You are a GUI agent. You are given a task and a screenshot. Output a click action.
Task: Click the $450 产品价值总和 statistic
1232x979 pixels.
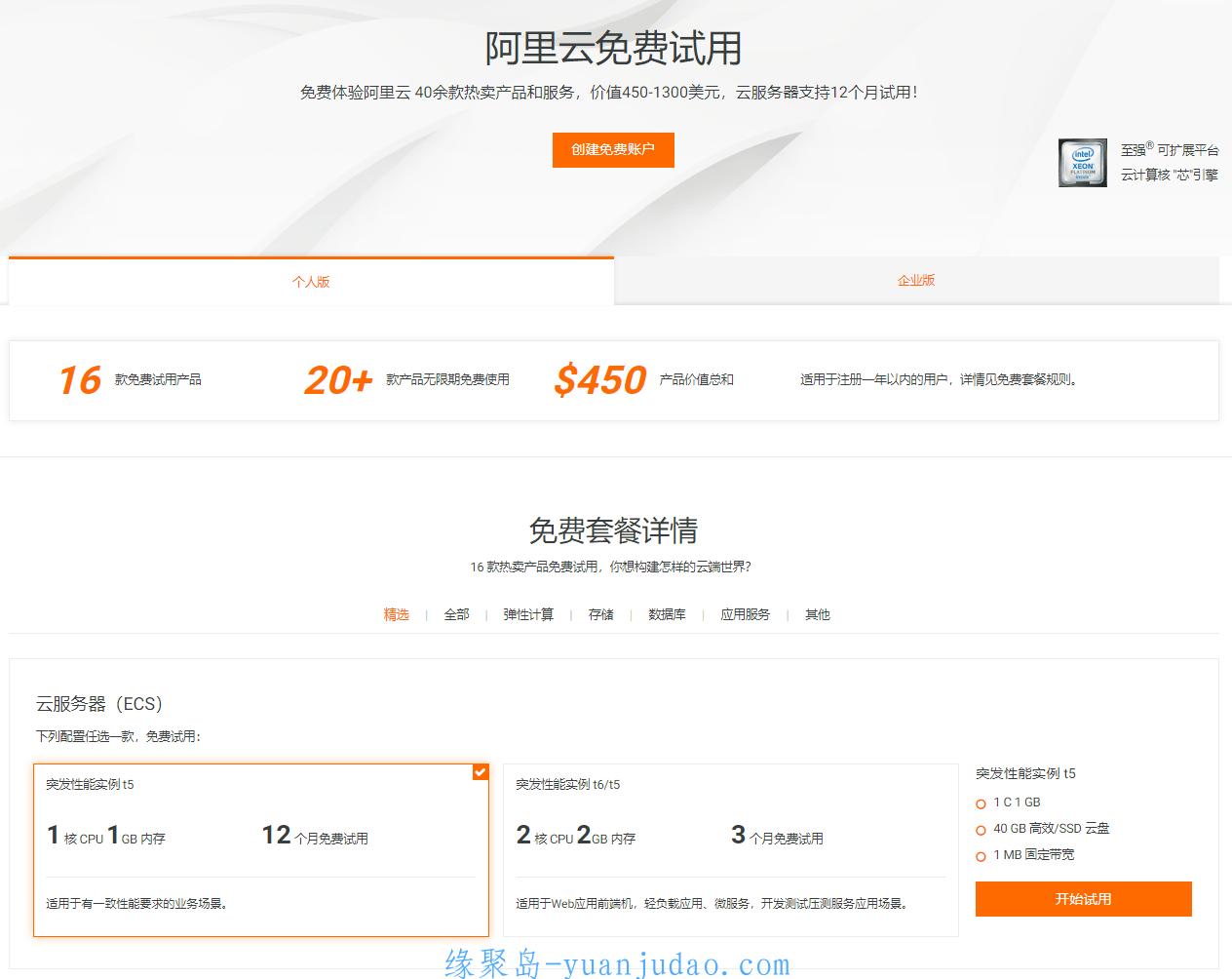(643, 380)
